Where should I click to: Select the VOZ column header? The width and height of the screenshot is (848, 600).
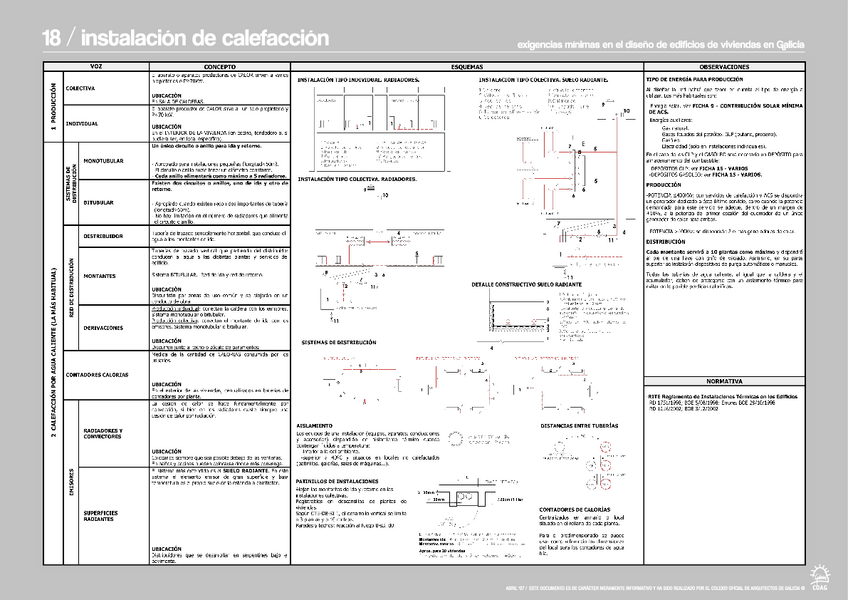tap(96, 65)
